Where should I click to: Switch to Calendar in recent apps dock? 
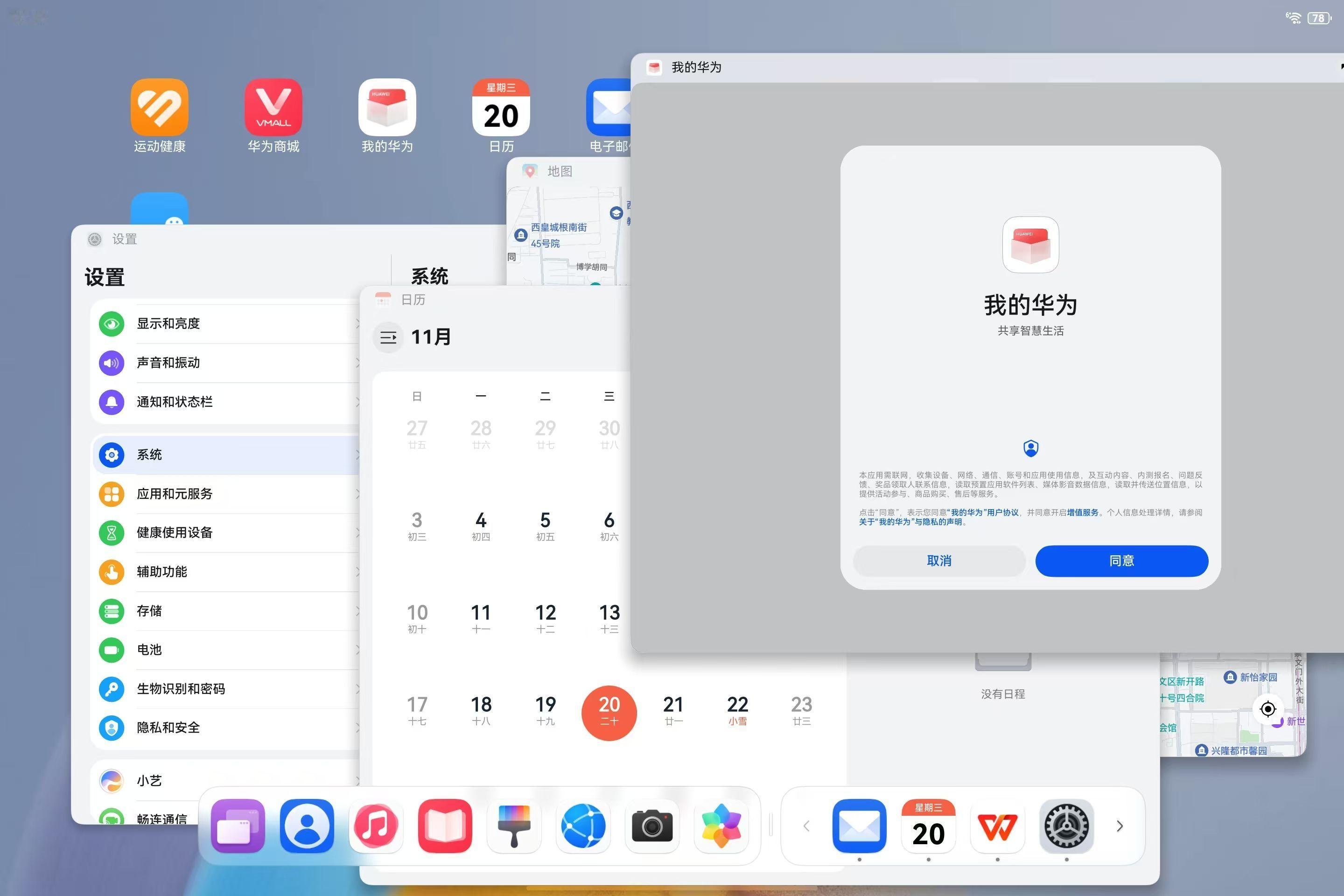click(929, 826)
